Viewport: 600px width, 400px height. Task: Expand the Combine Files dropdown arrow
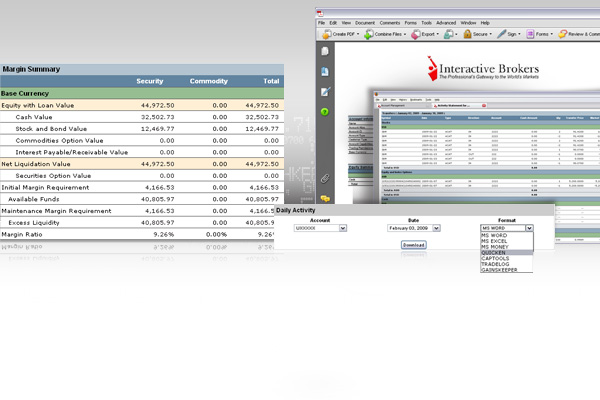[405, 34]
